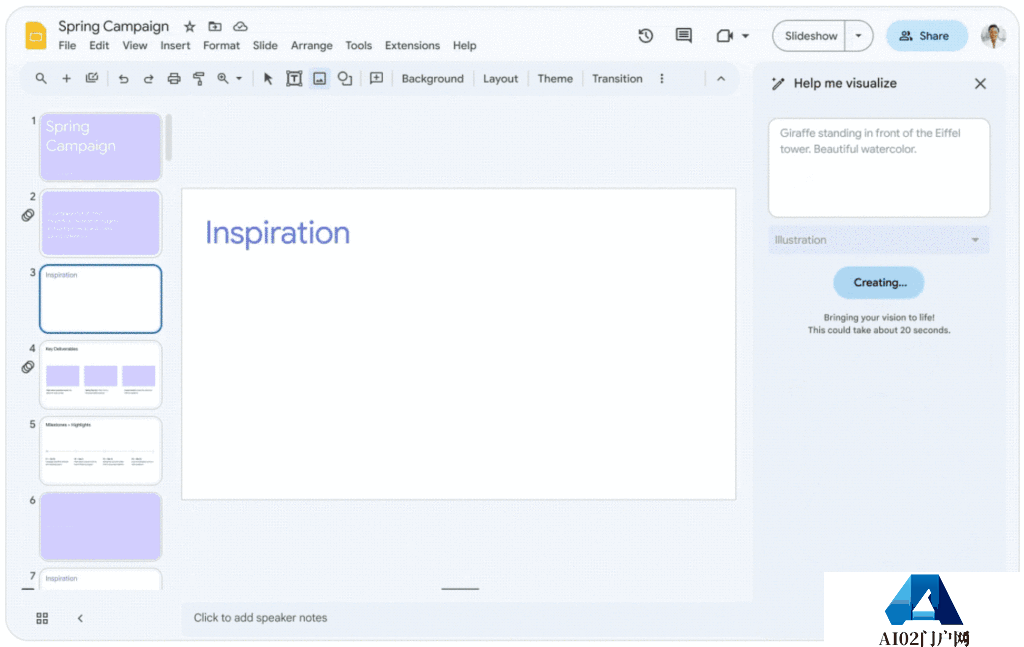Open the Illustration style dropdown

click(x=878, y=240)
